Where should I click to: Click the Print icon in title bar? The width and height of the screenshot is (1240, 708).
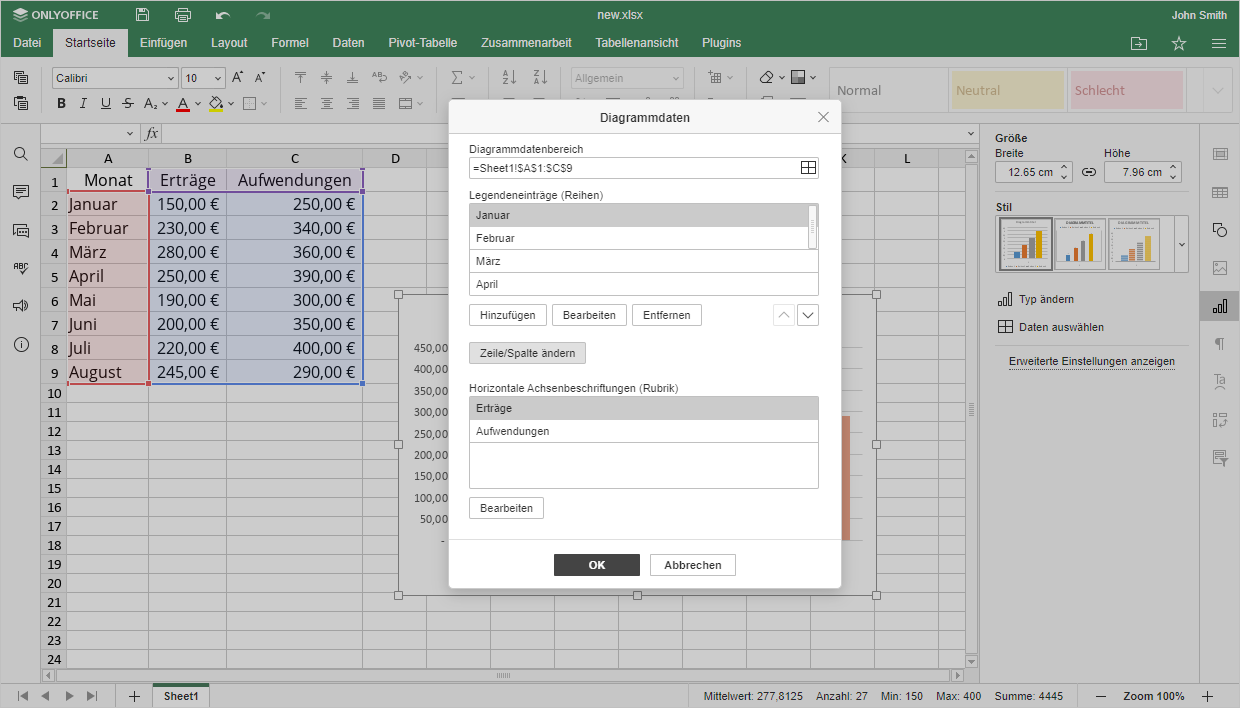click(x=183, y=15)
